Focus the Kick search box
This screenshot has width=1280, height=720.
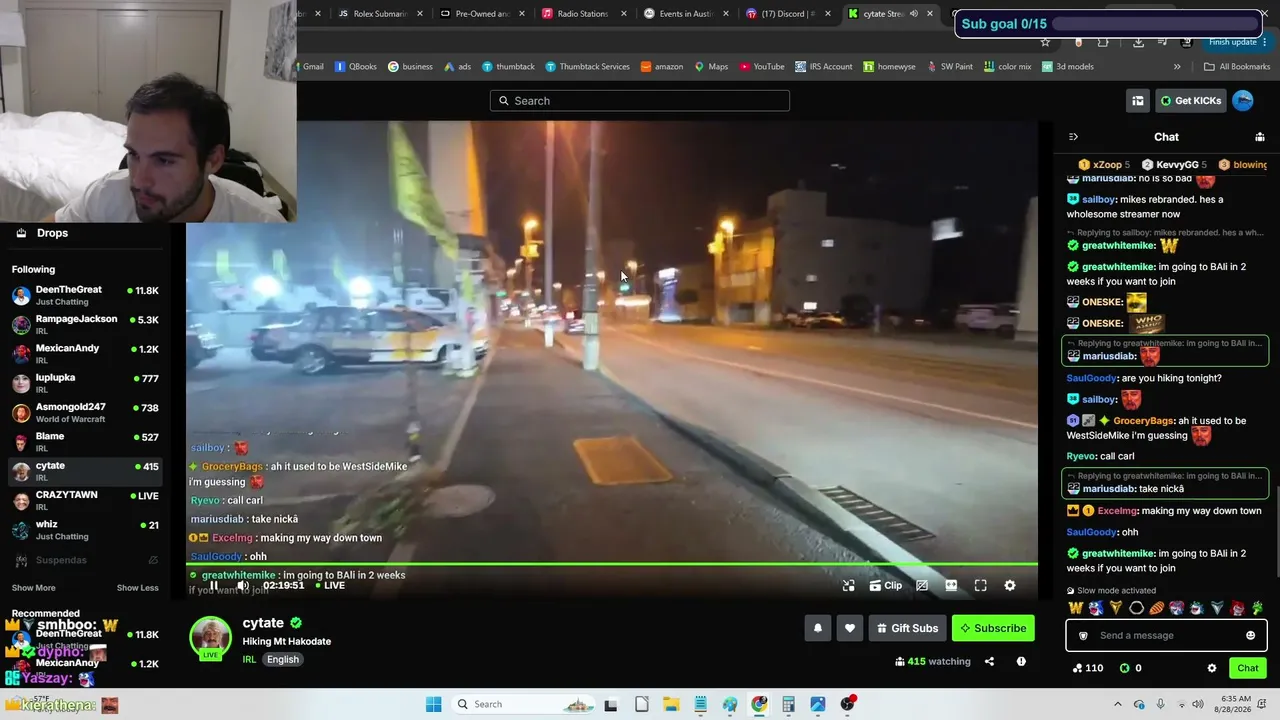point(640,100)
